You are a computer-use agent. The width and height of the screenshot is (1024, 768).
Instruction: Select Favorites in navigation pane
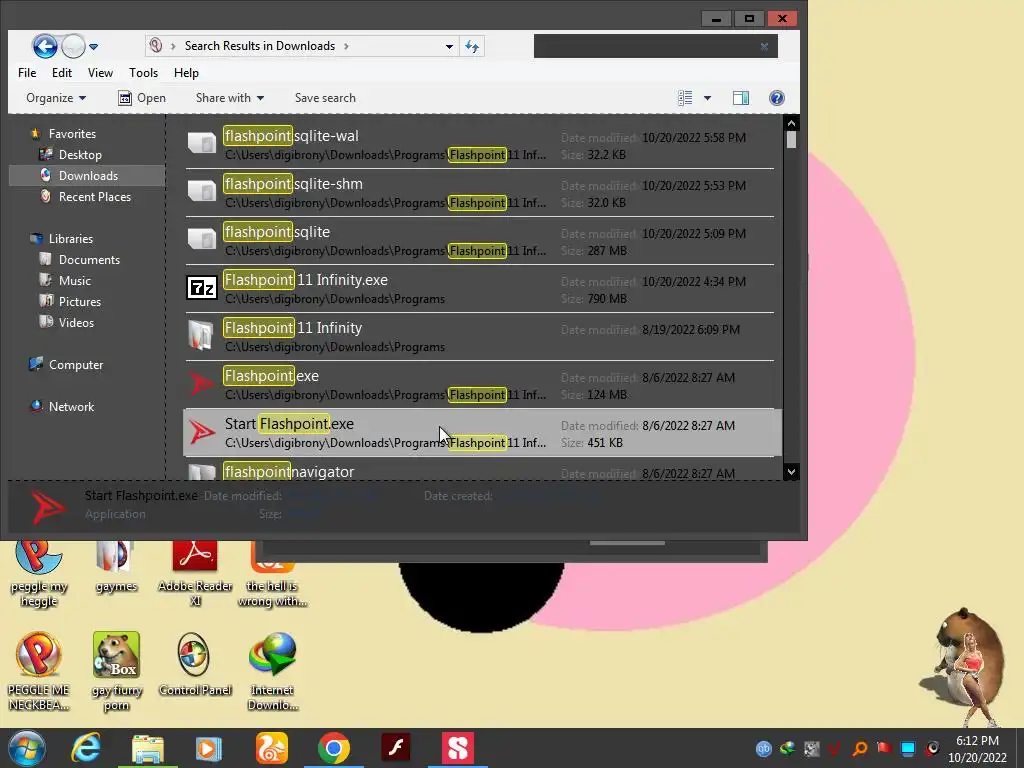tap(72, 134)
